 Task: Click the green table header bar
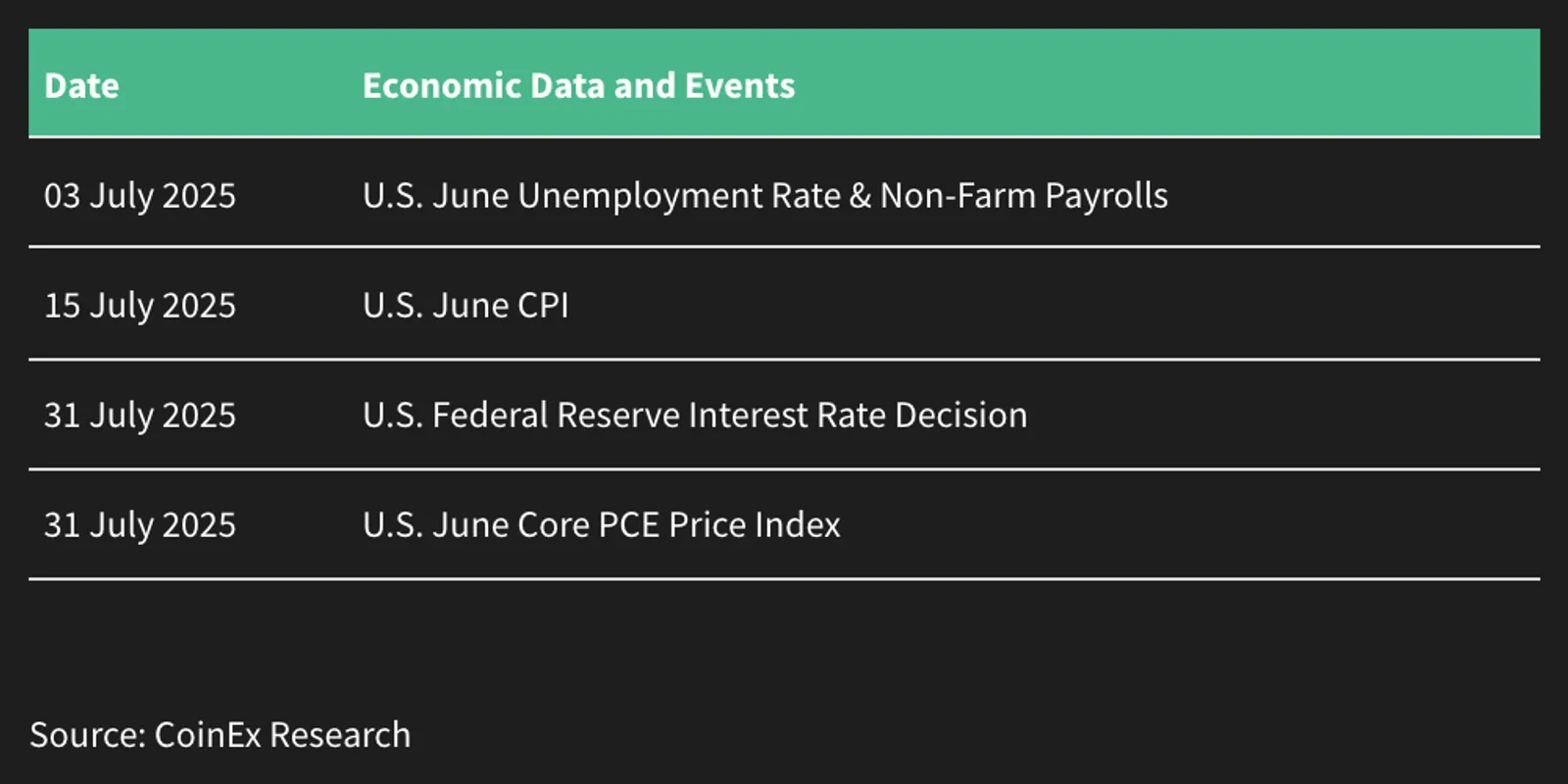point(784,82)
